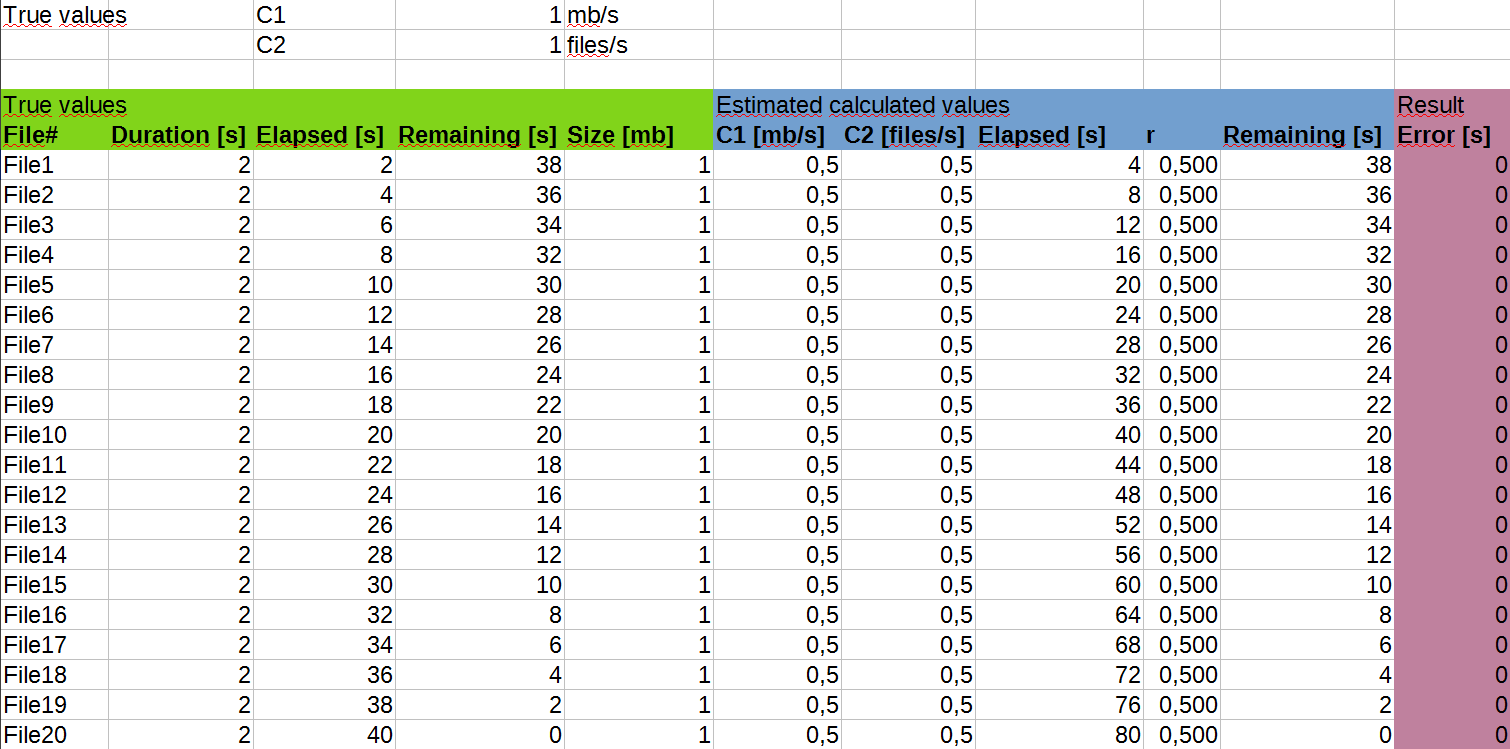Click the 'files/s' unit cell

(x=638, y=45)
